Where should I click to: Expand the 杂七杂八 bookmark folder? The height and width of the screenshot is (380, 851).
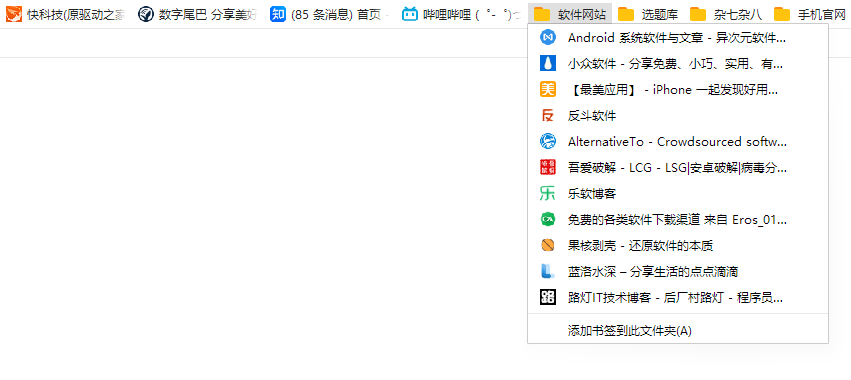tap(726, 15)
